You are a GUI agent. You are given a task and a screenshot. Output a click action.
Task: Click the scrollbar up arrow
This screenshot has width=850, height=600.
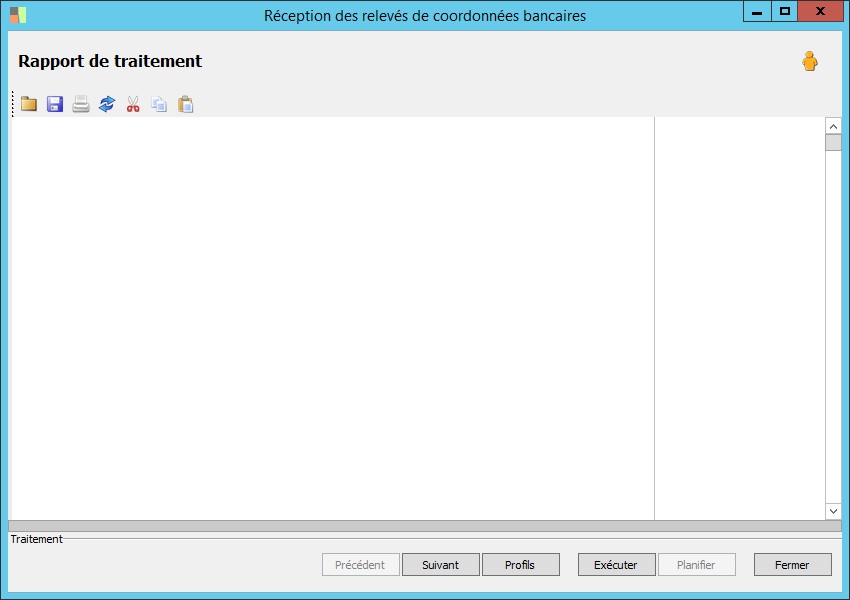[833, 126]
